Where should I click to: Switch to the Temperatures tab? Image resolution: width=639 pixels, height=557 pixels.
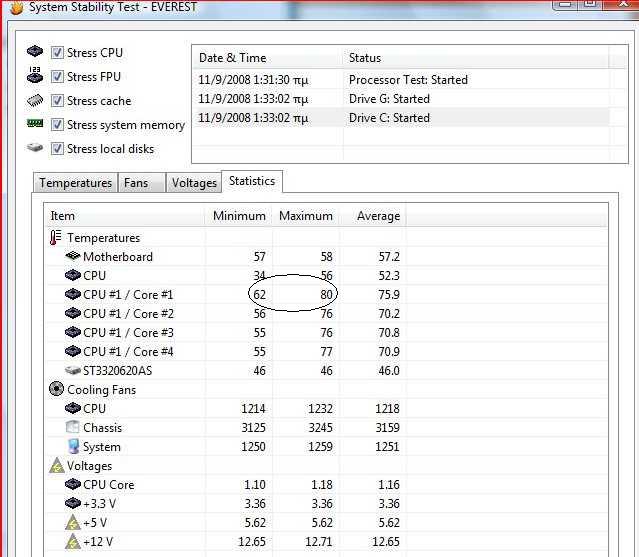pyautogui.click(x=75, y=183)
